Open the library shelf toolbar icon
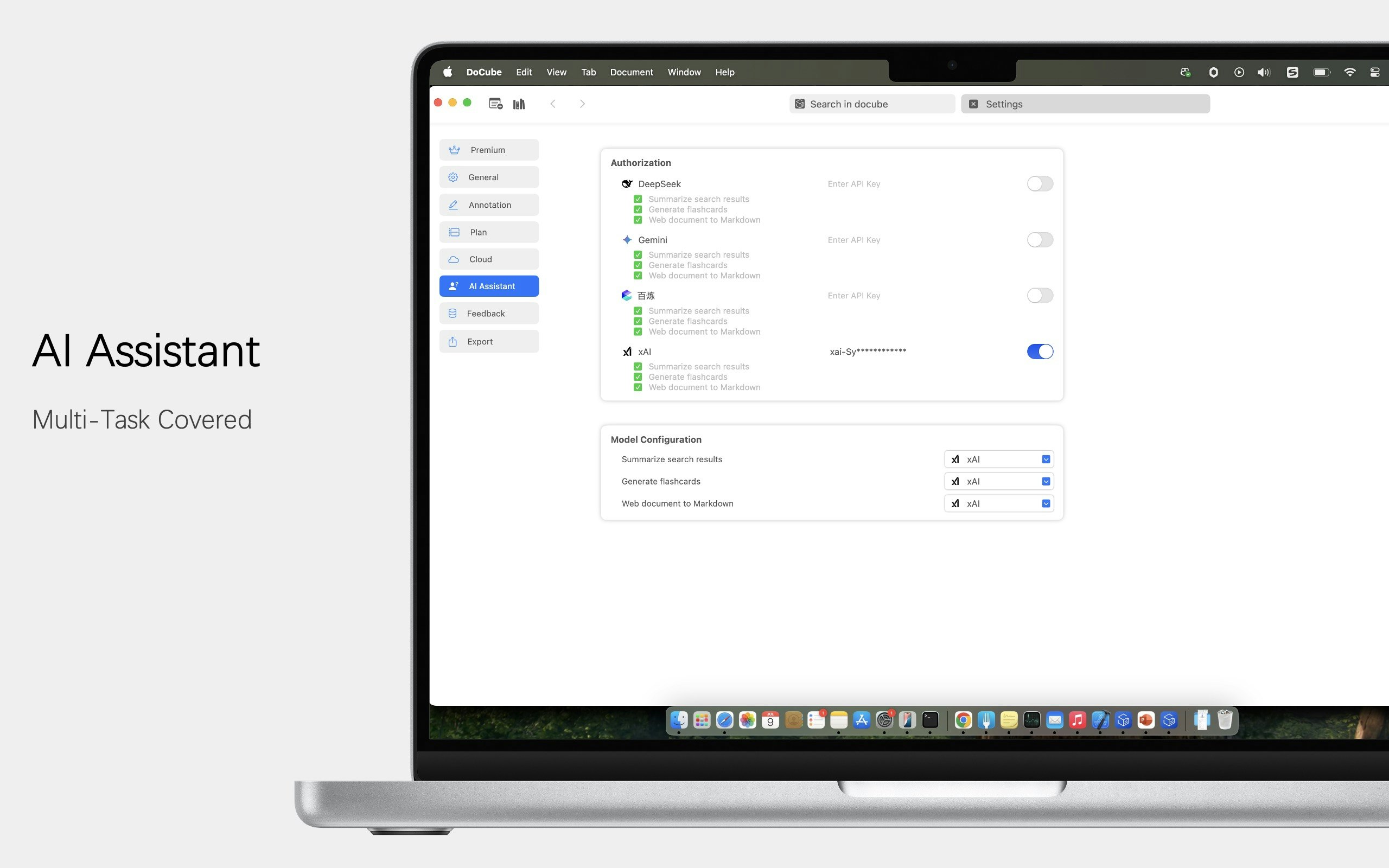1389x868 pixels. tap(519, 104)
